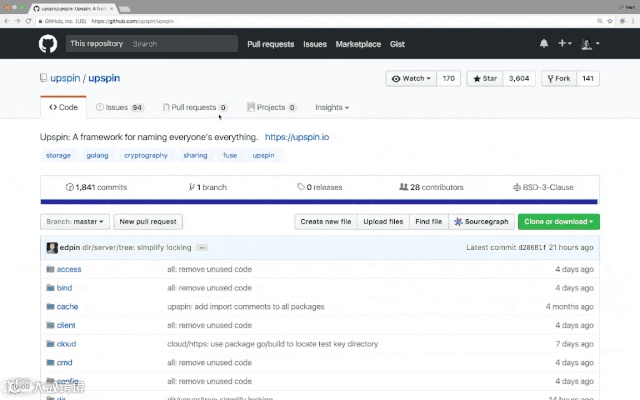Open latest commit d28681f
The image size is (640, 400).
tap(532, 248)
